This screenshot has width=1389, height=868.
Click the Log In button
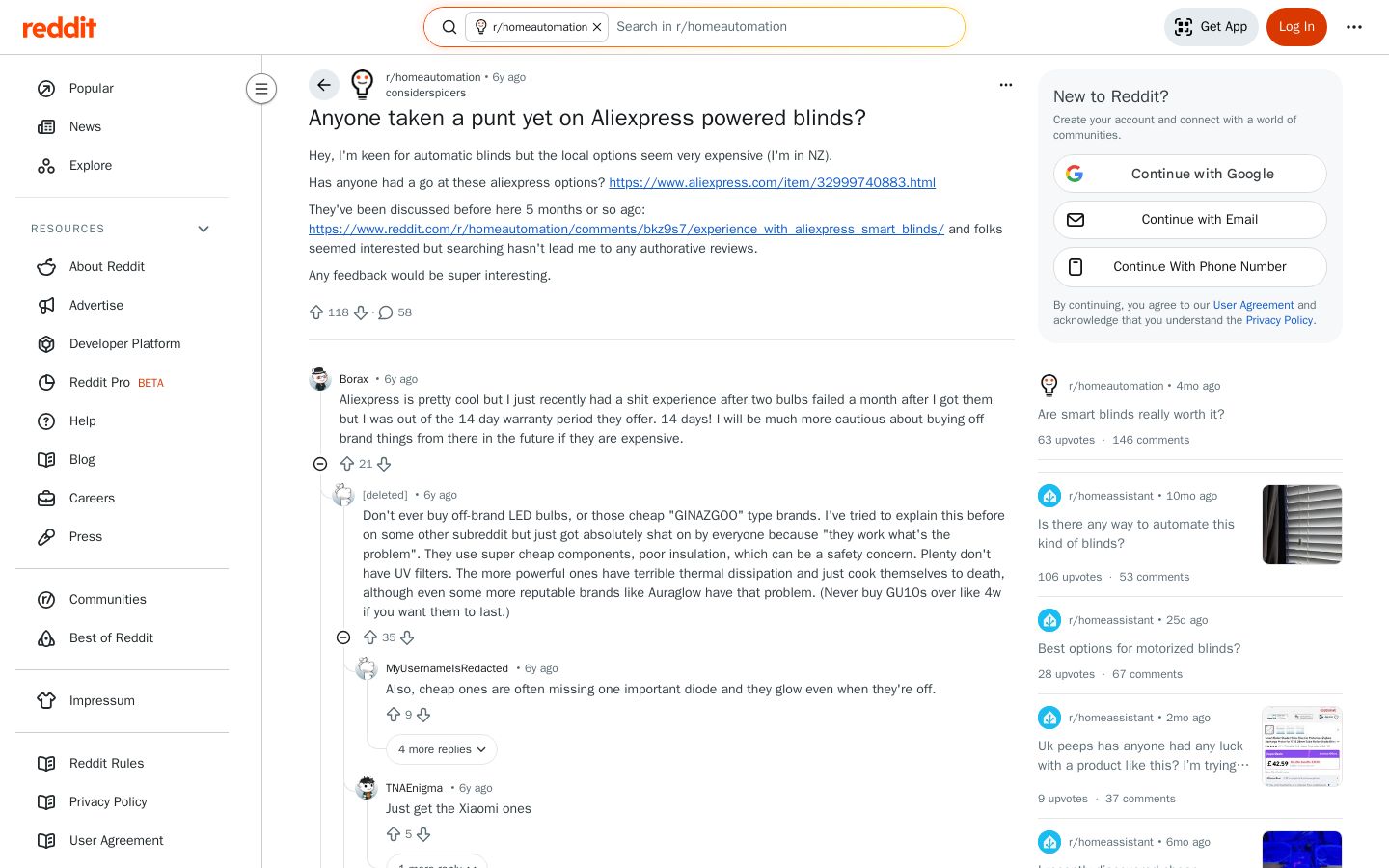point(1296,27)
